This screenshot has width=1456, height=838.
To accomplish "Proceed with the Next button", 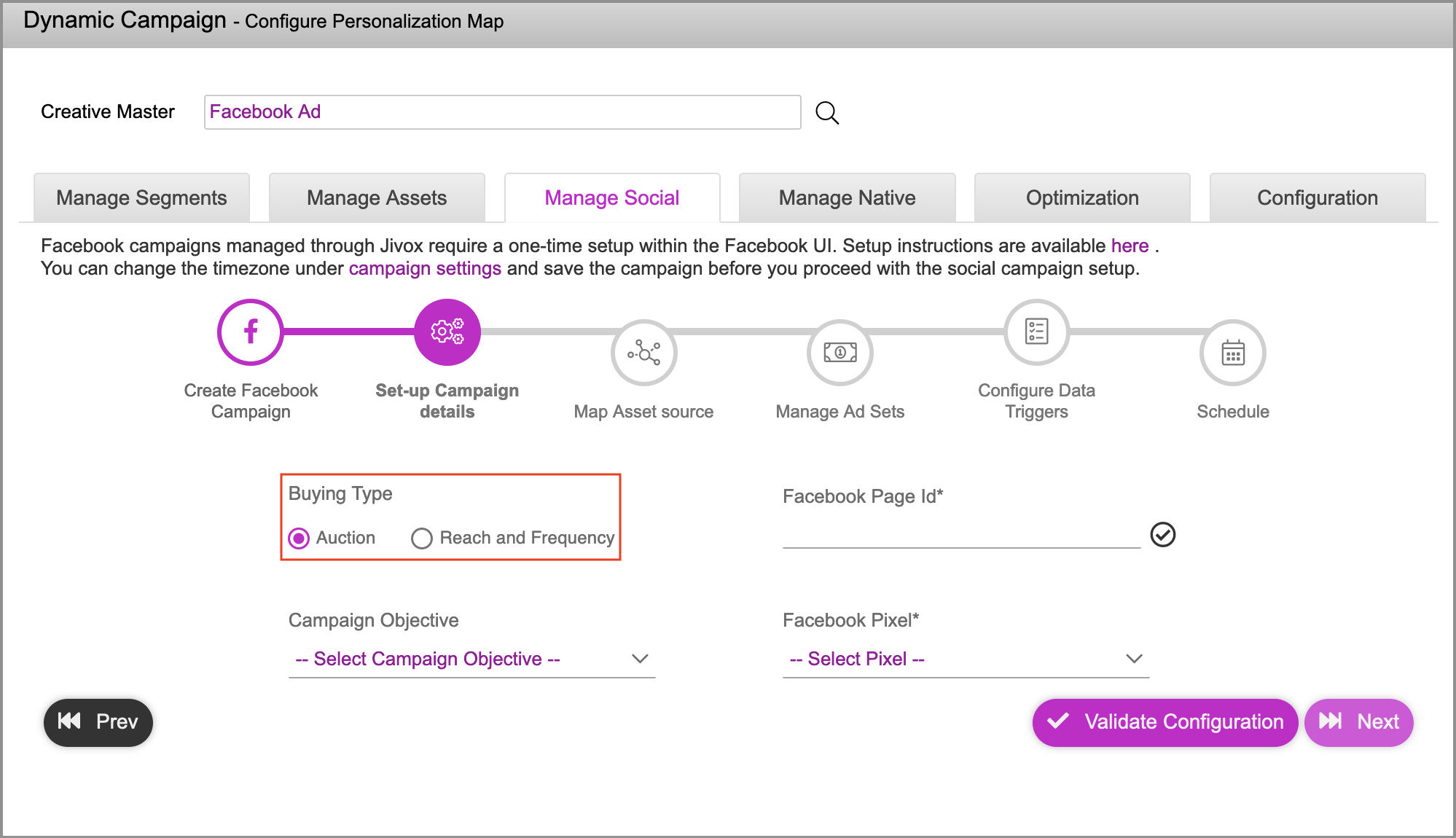I will pyautogui.click(x=1359, y=722).
